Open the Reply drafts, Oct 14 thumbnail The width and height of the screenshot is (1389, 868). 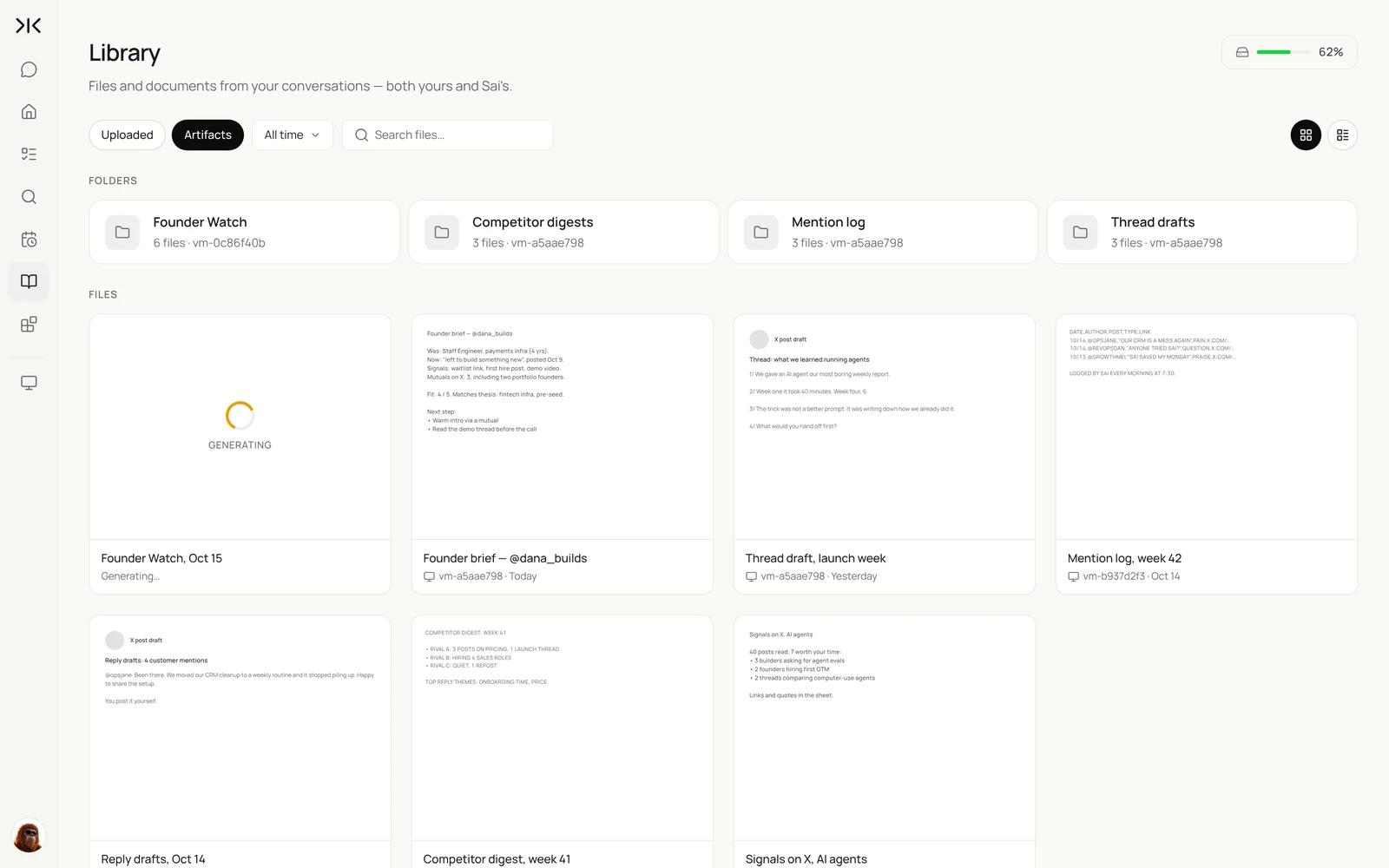(x=240, y=728)
